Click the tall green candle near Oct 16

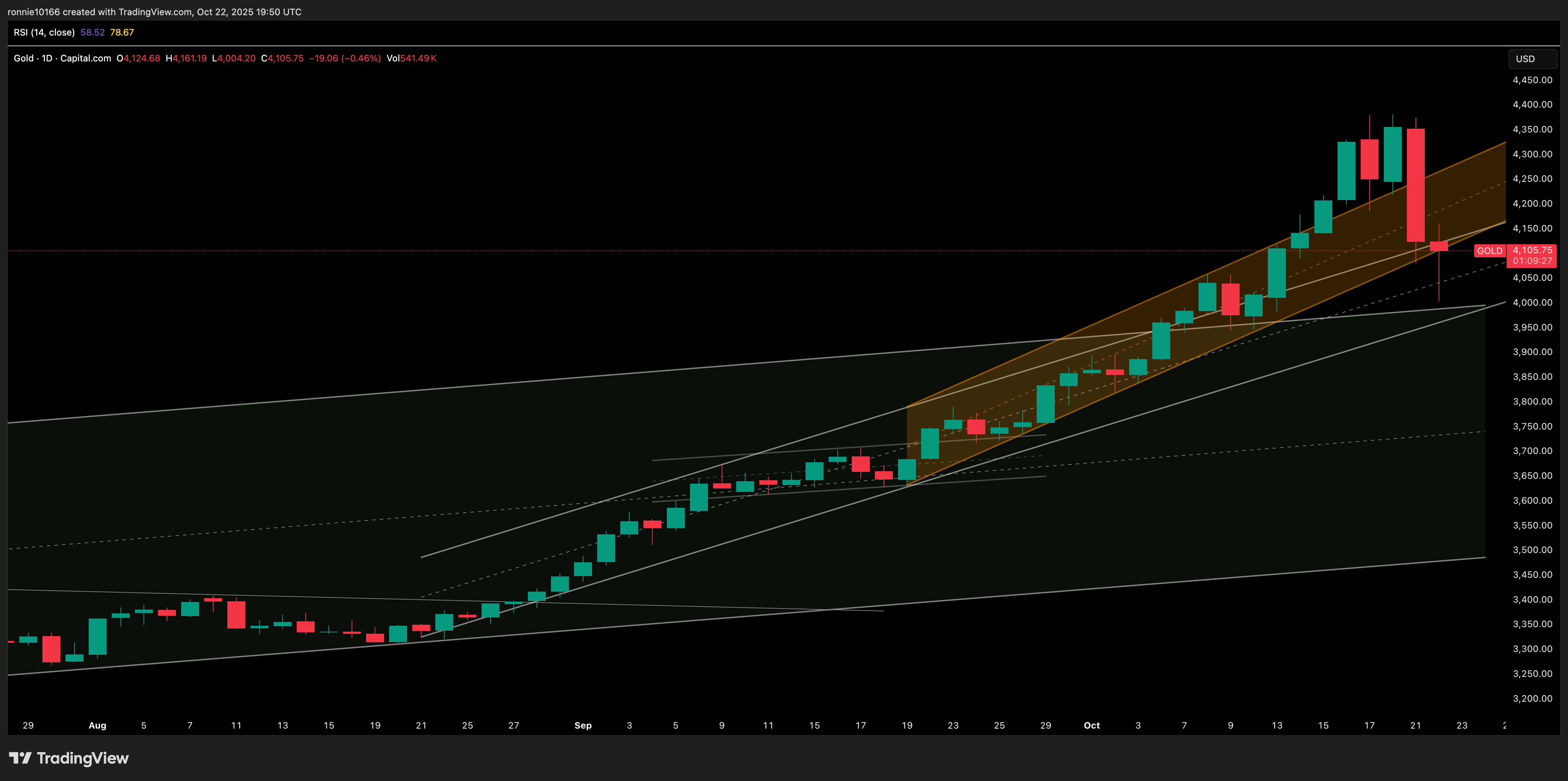(x=1346, y=170)
